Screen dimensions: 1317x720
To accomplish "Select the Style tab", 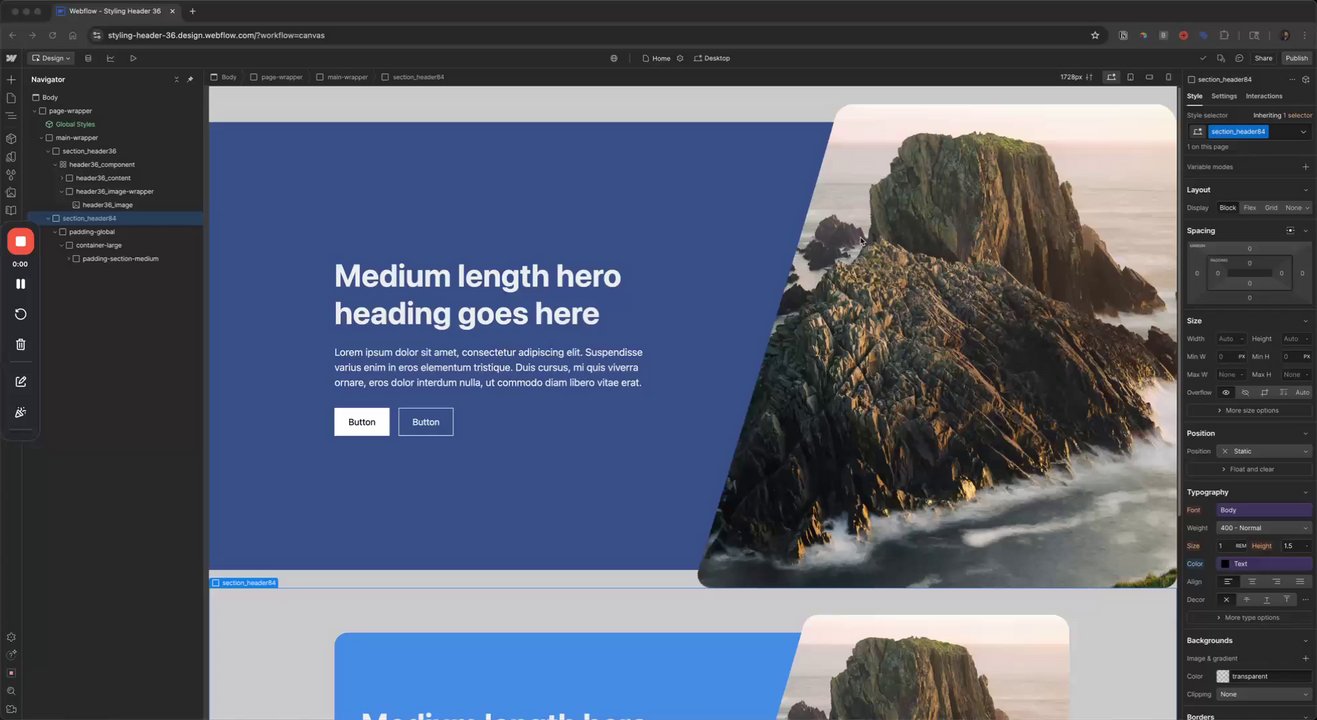I will [x=1195, y=96].
